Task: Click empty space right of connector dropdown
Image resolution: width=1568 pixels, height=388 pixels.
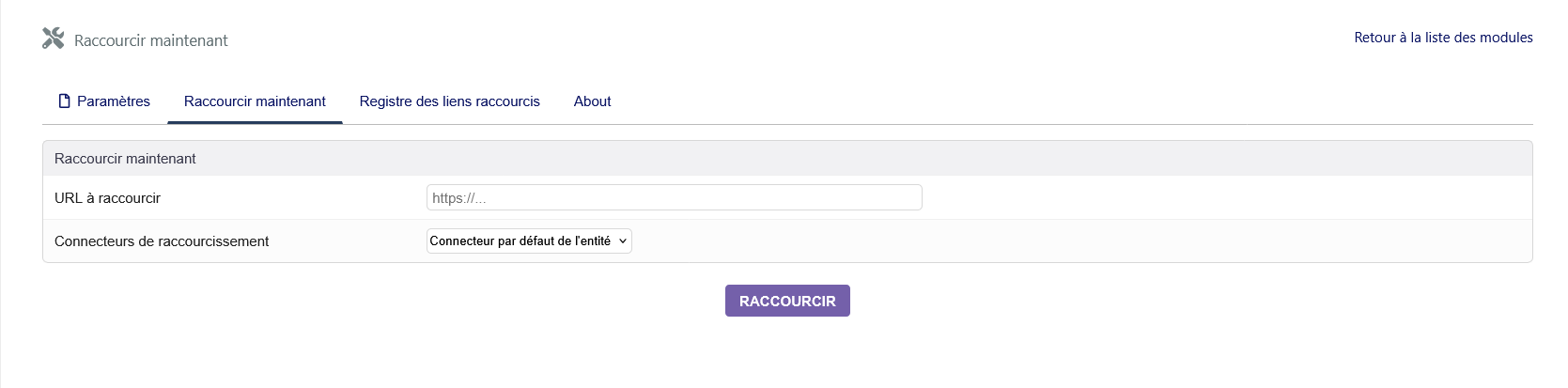Action: 1080,241
